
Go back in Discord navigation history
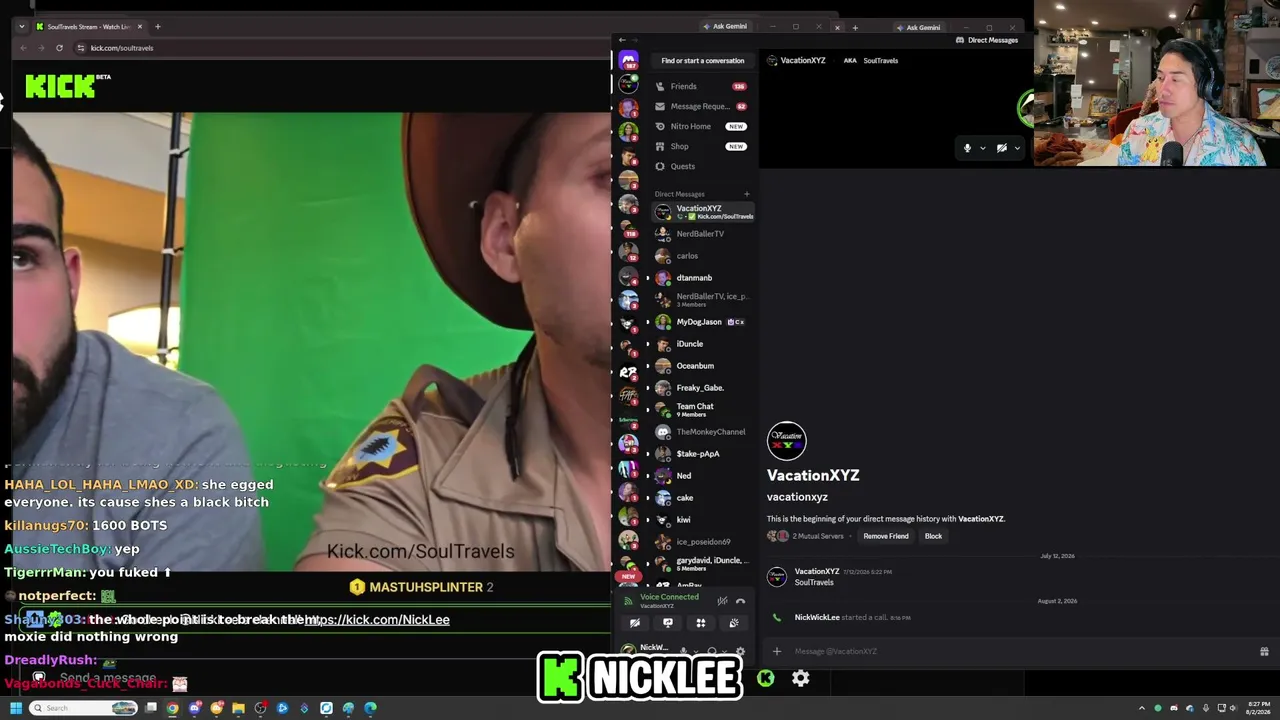click(x=622, y=40)
